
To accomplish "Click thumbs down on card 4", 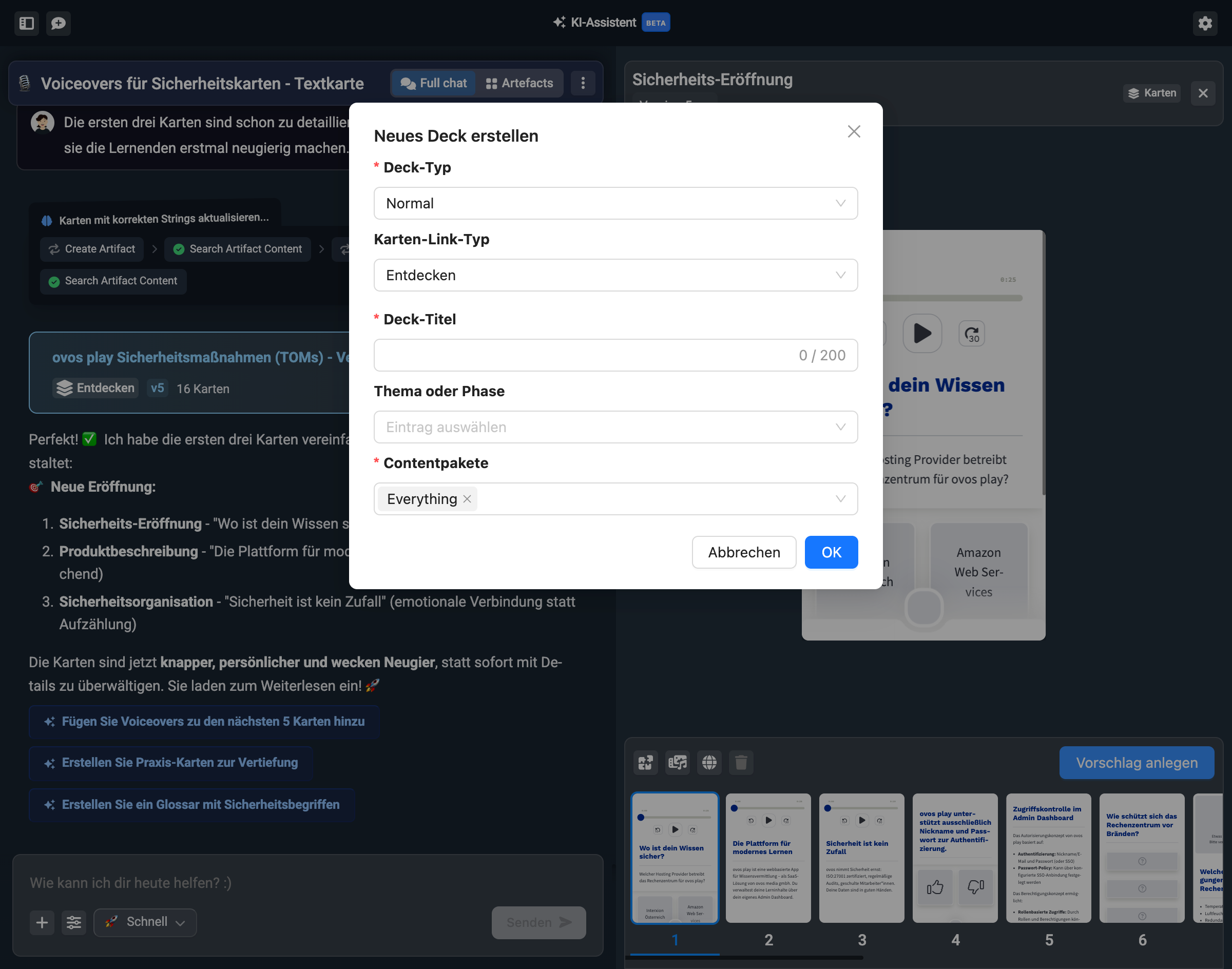I will point(975,887).
